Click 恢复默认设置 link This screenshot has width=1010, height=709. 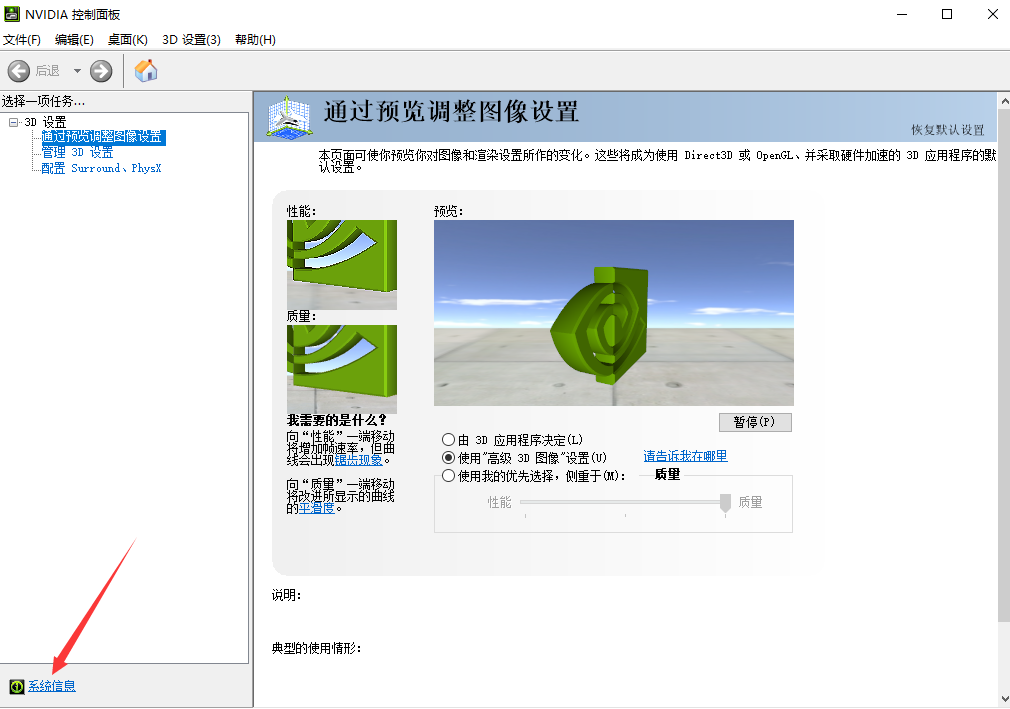[948, 130]
